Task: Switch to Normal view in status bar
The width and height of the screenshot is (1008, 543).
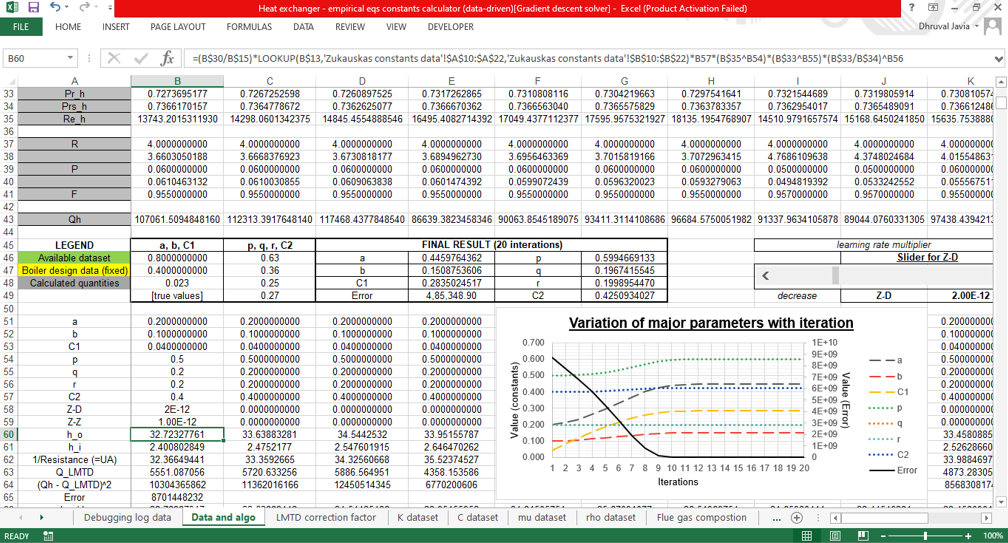Action: pyautogui.click(x=807, y=535)
